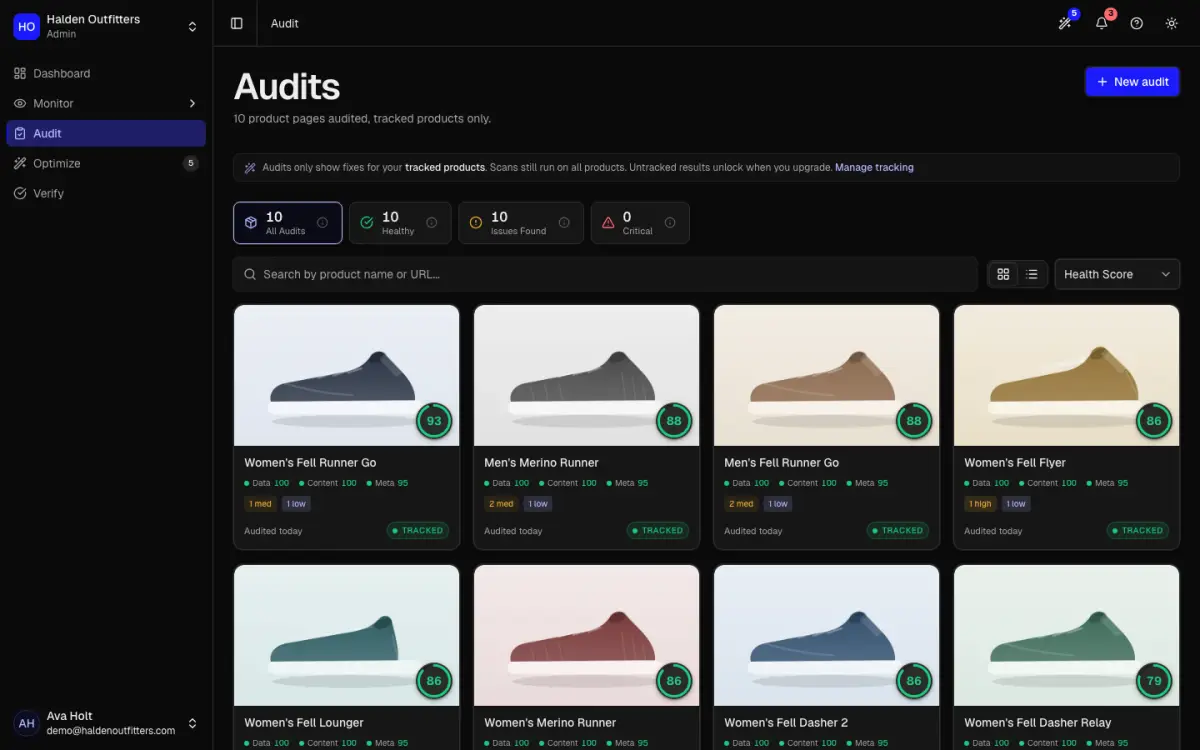Open Women's Fell Lounger shoe image

pyautogui.click(x=347, y=635)
